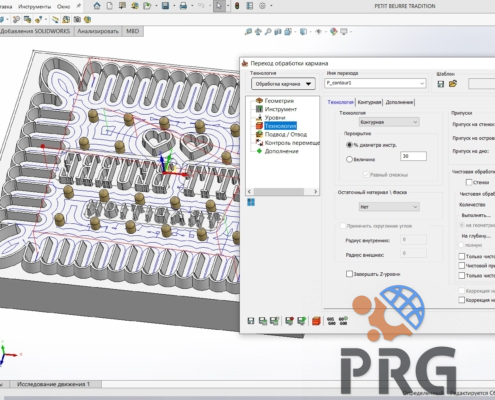The height and width of the screenshot is (400, 495).
Task: Click the camera snapshot icon in second toolbar
Action: pos(77,19)
